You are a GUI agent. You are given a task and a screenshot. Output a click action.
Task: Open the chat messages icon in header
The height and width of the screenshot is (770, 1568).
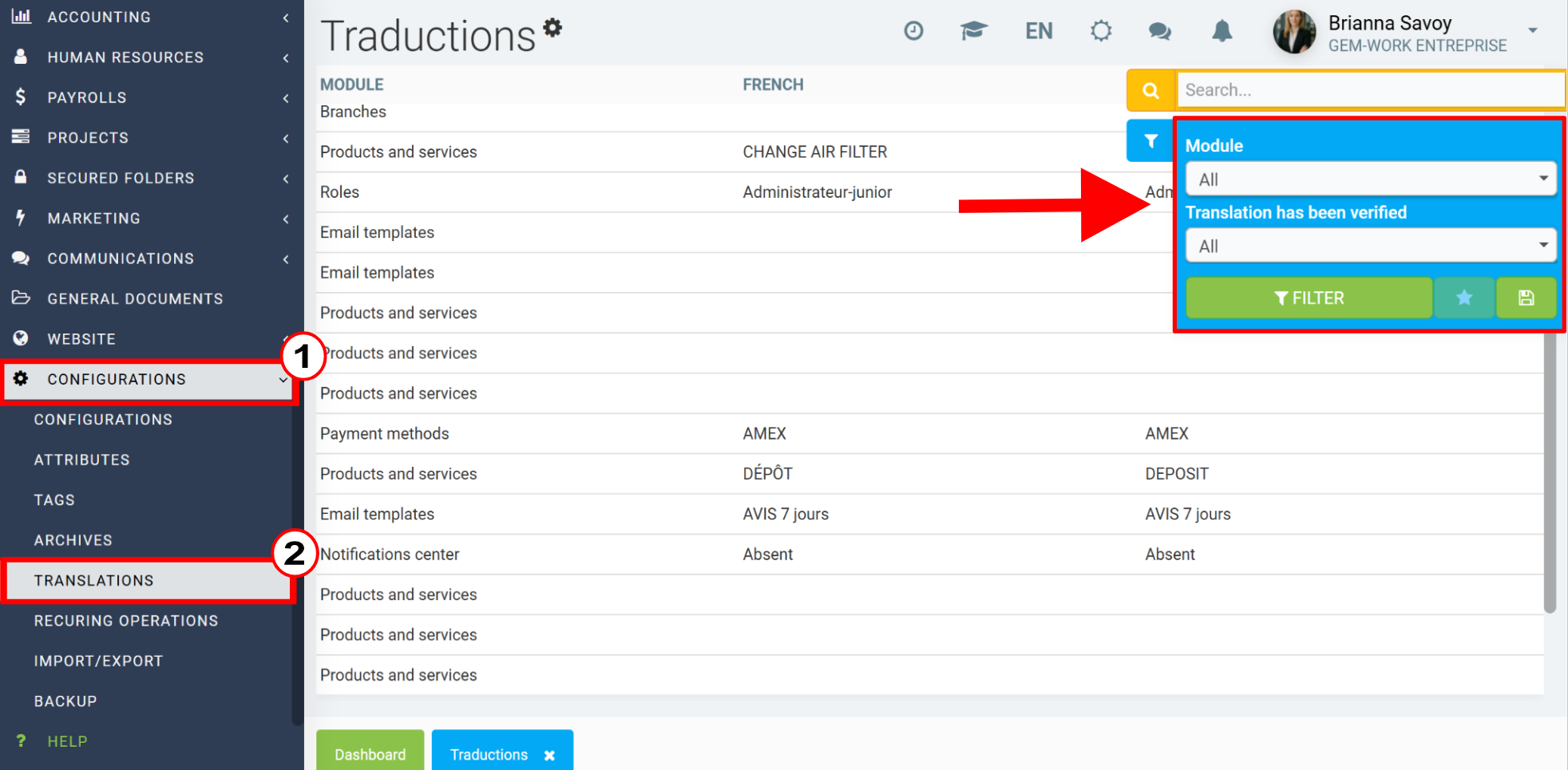pyautogui.click(x=1159, y=31)
